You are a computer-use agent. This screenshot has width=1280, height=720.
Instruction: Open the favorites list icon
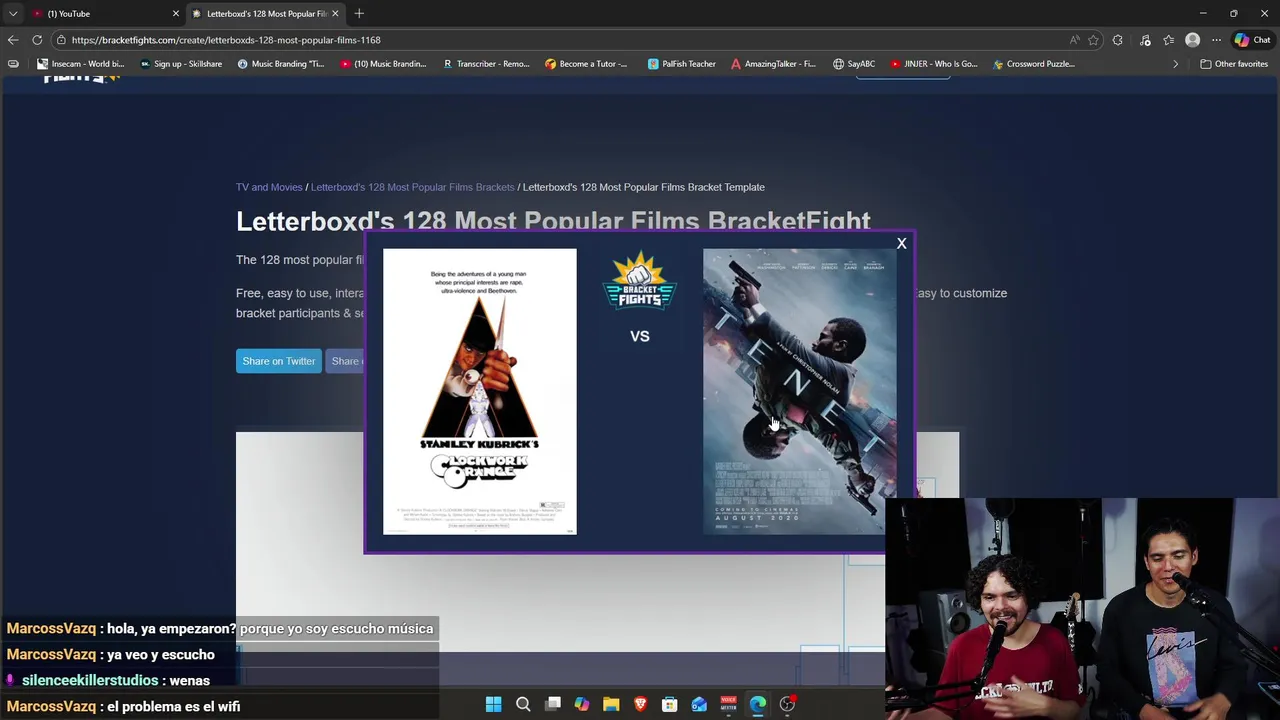click(x=1168, y=40)
